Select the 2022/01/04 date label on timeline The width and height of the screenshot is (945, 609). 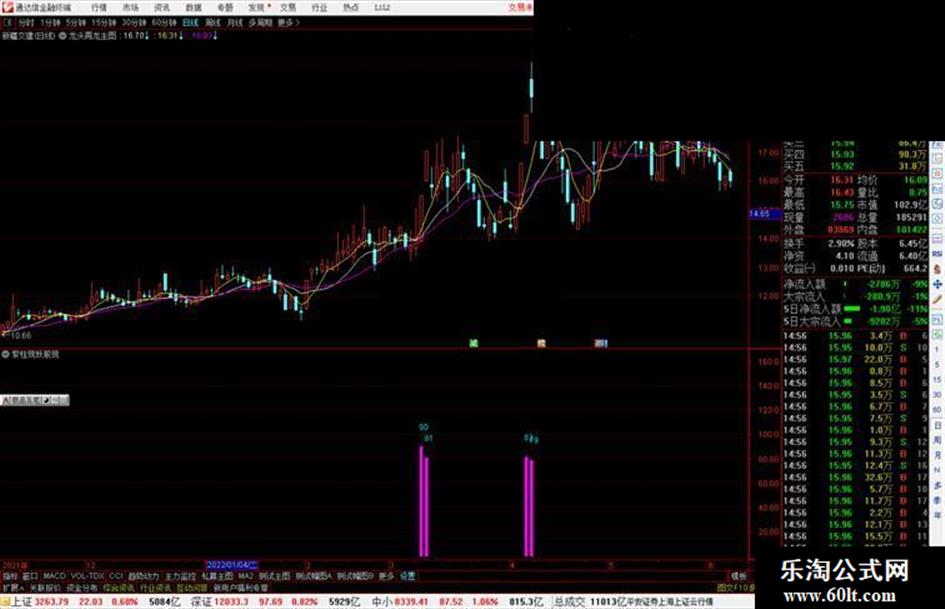(232, 565)
